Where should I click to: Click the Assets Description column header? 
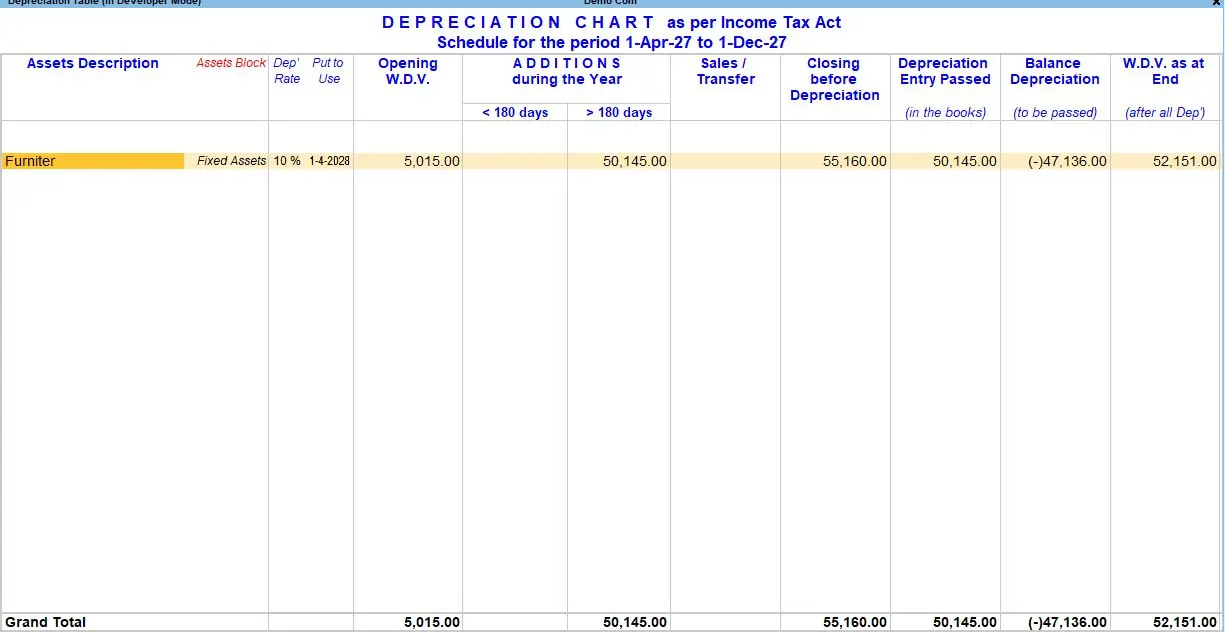[x=93, y=63]
